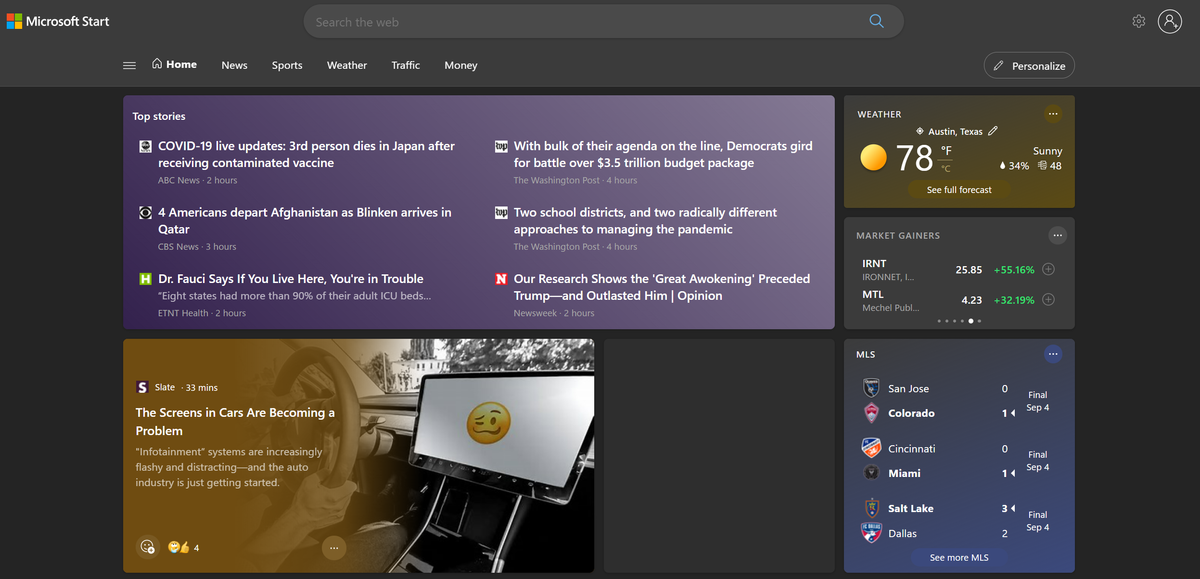The width and height of the screenshot is (1200, 579).
Task: Open the settings gear icon
Action: click(x=1138, y=20)
